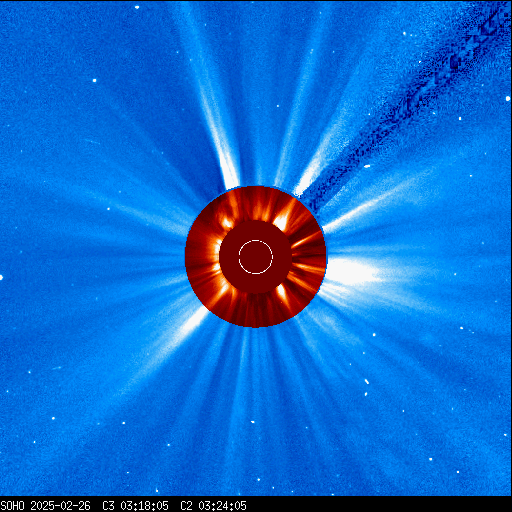Click the bright upper-left glow inside the red C2 ring
The image size is (512, 512).
pyautogui.click(x=228, y=222)
